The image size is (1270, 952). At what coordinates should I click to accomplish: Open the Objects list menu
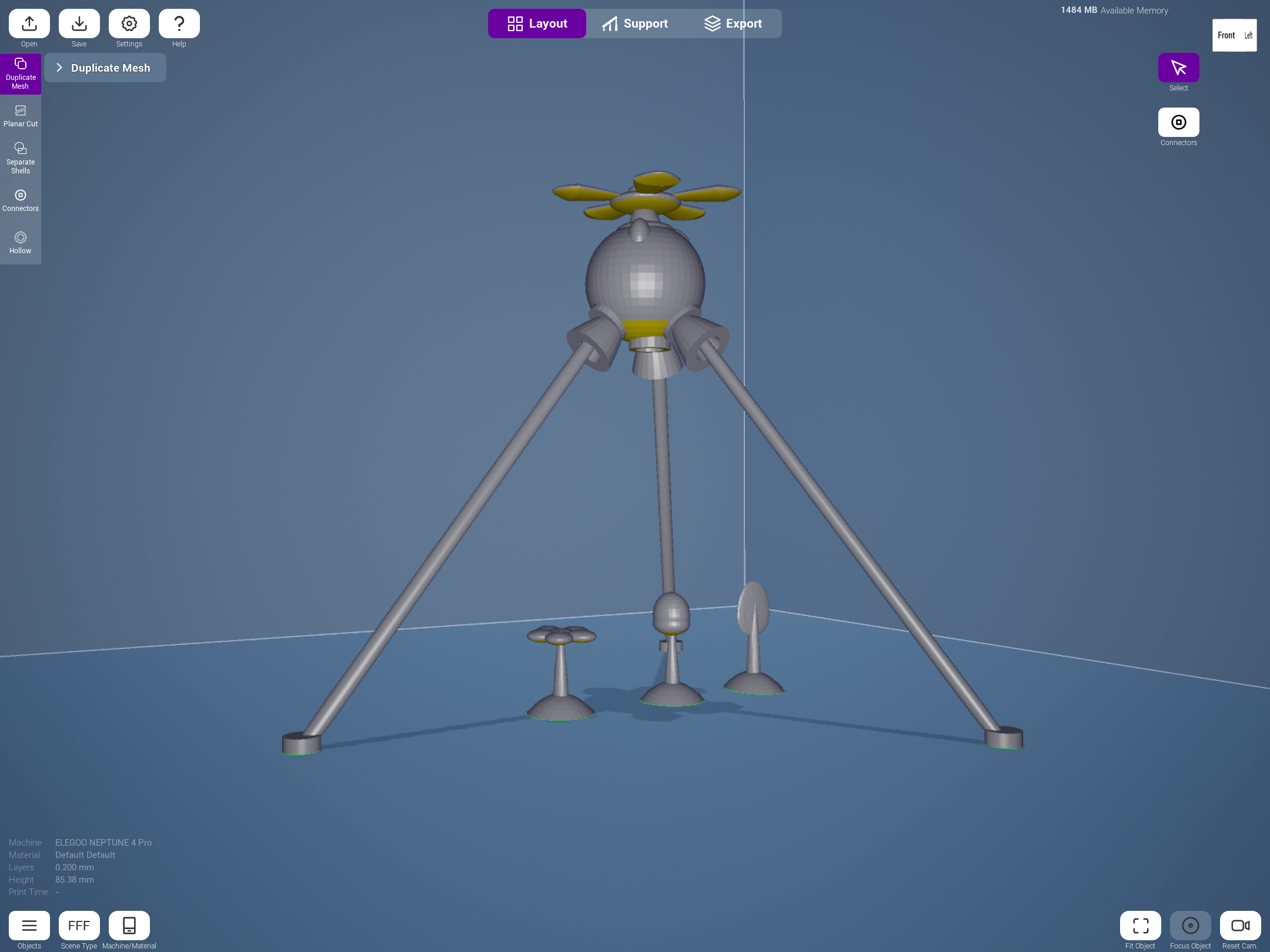coord(29,926)
